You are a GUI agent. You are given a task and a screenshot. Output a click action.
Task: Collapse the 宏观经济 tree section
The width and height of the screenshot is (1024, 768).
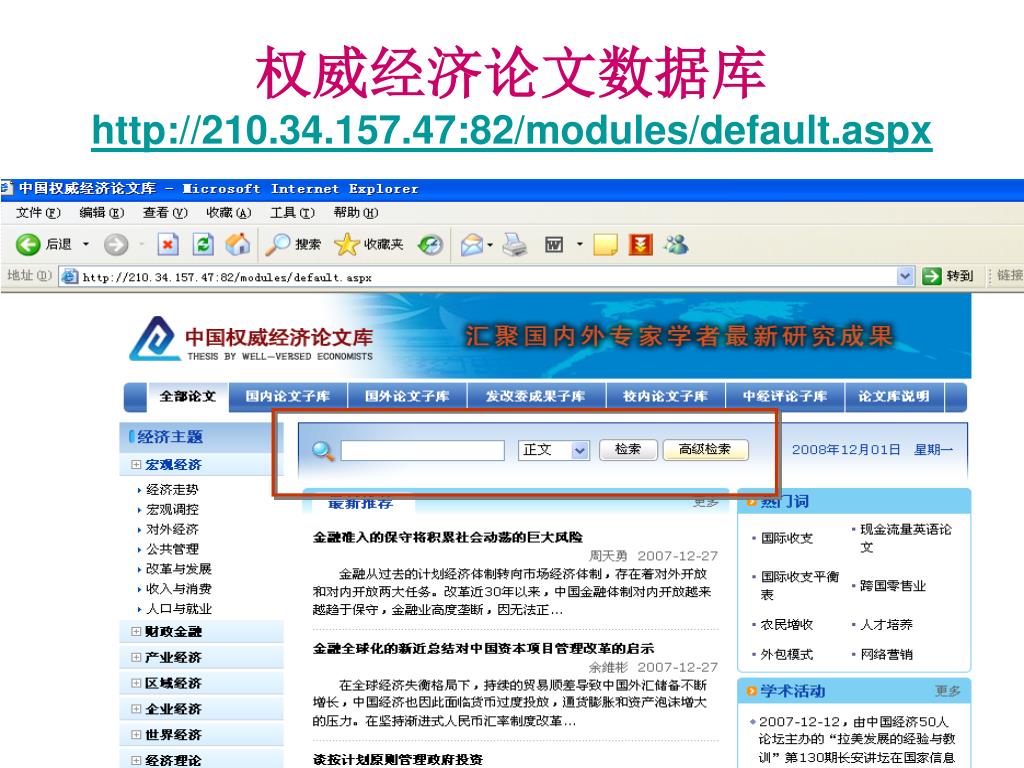(x=136, y=465)
